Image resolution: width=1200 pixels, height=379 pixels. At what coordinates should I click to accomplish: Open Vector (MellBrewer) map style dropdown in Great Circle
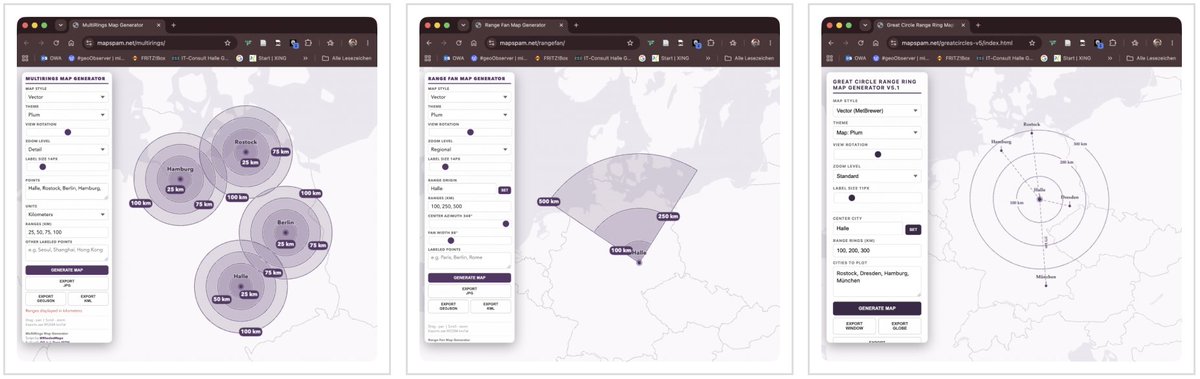point(877,110)
